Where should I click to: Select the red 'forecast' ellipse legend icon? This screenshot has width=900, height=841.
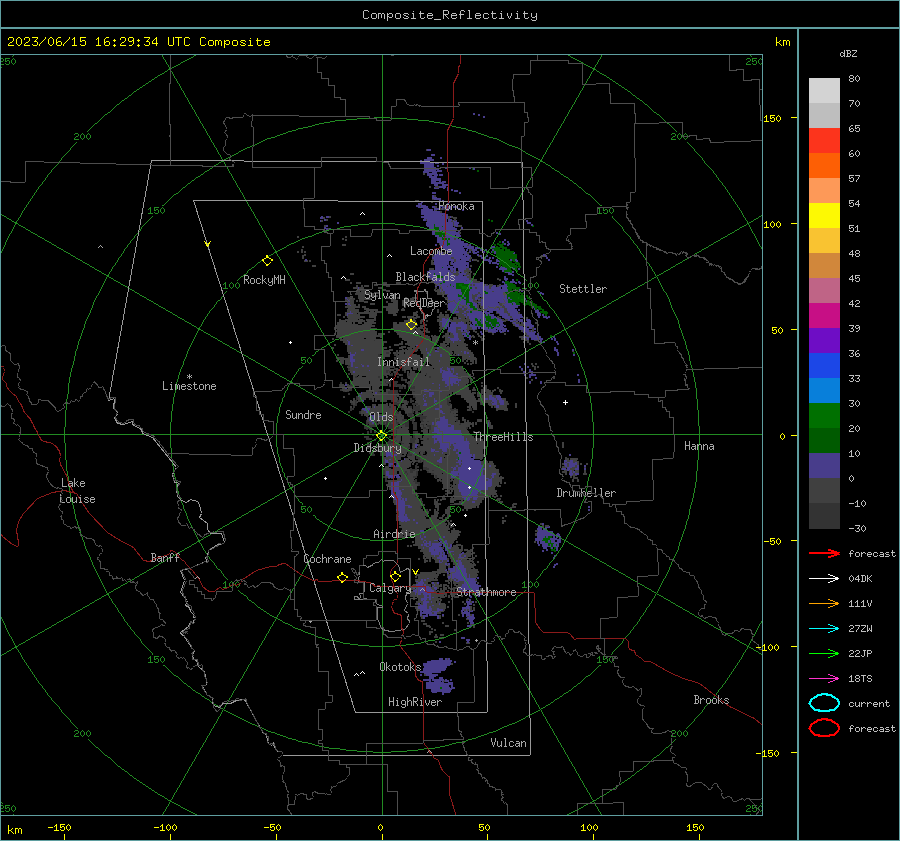click(x=824, y=728)
